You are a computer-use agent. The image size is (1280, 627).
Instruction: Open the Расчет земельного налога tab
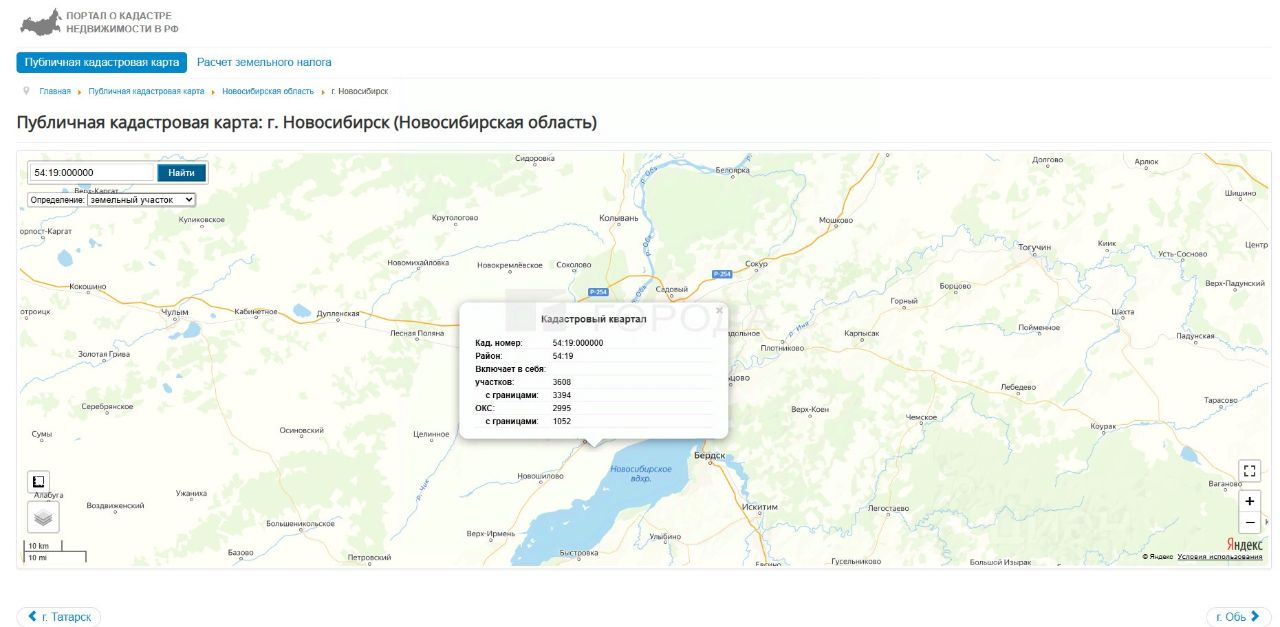click(x=264, y=62)
